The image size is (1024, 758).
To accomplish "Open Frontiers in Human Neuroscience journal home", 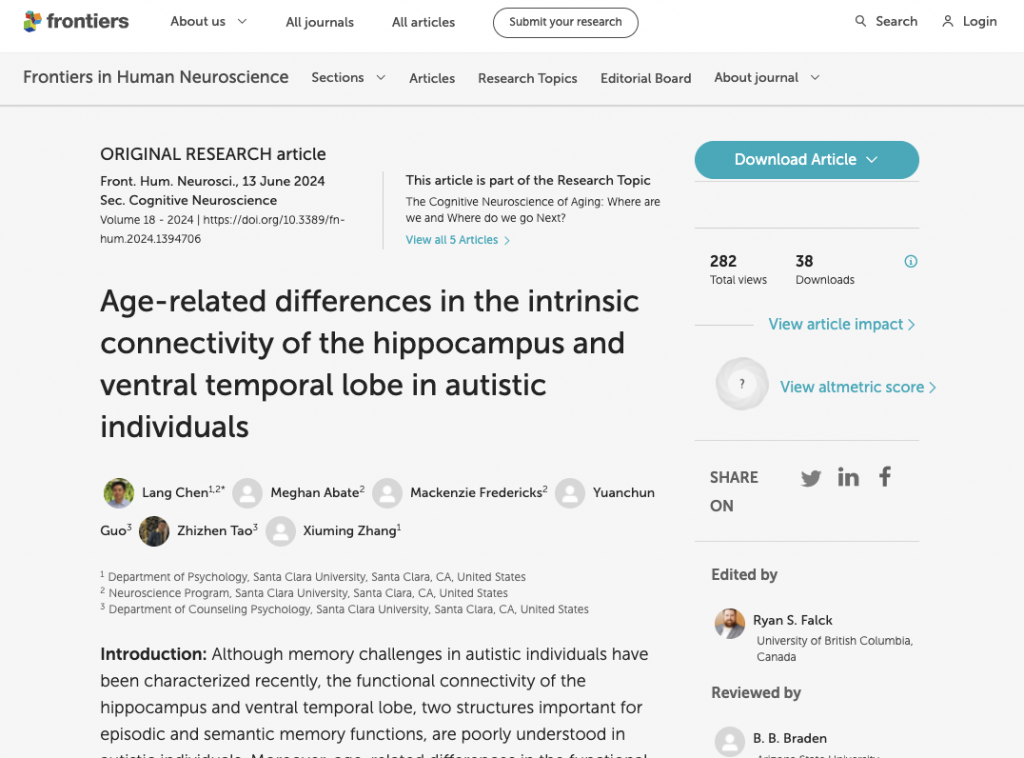I will [155, 77].
